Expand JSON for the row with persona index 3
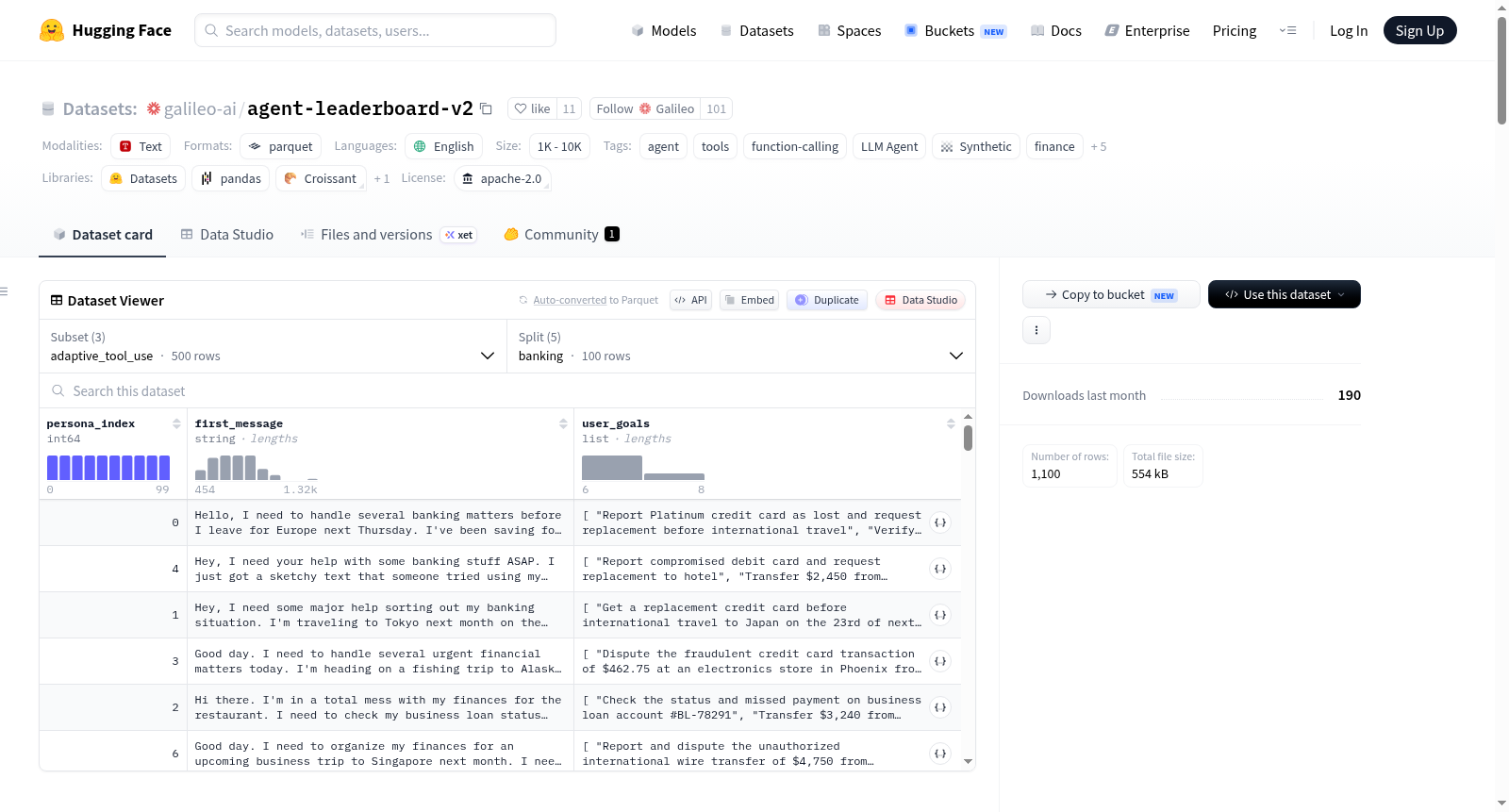 pos(940,661)
